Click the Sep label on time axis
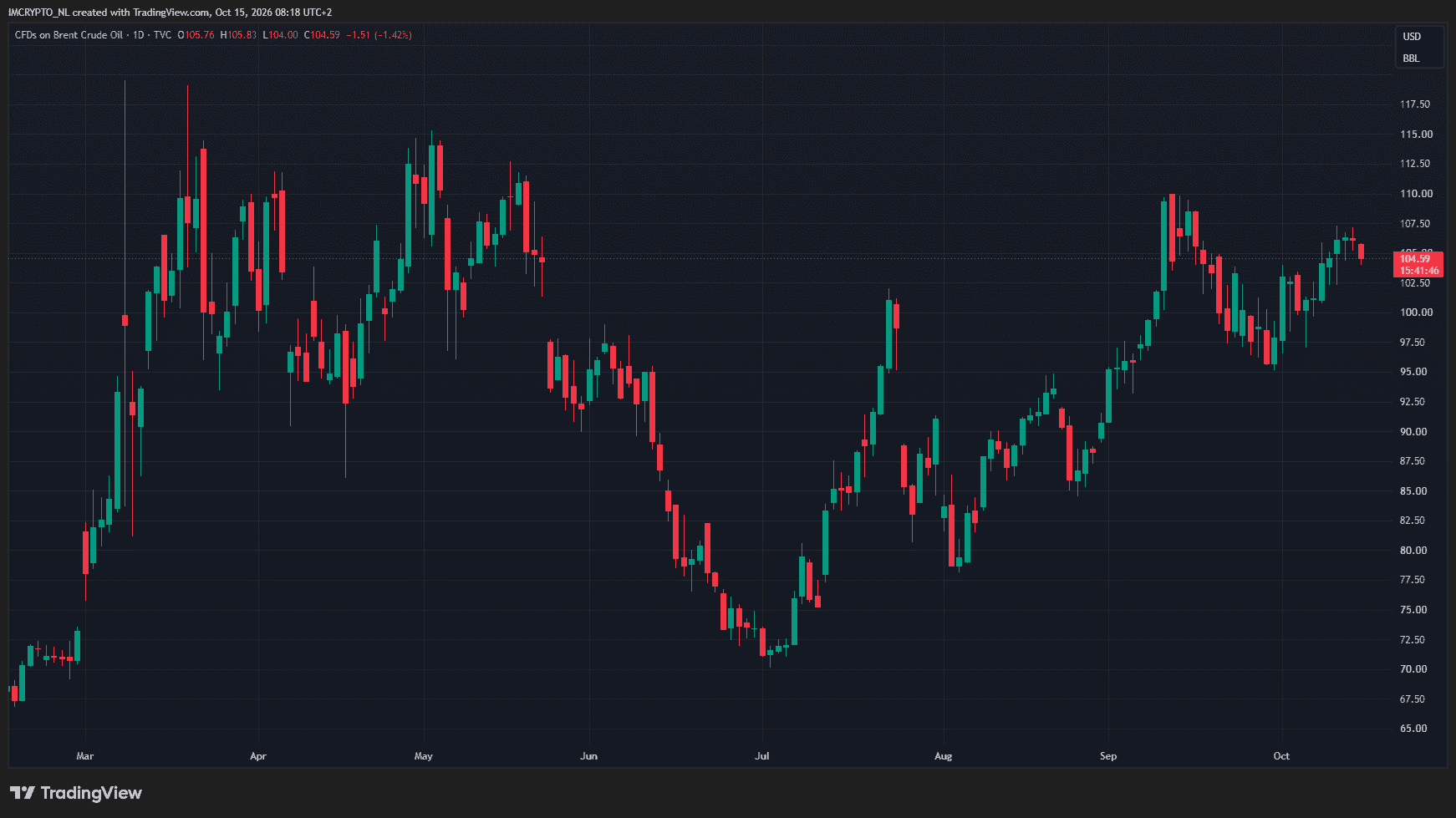Image resolution: width=1456 pixels, height=818 pixels. click(1108, 756)
